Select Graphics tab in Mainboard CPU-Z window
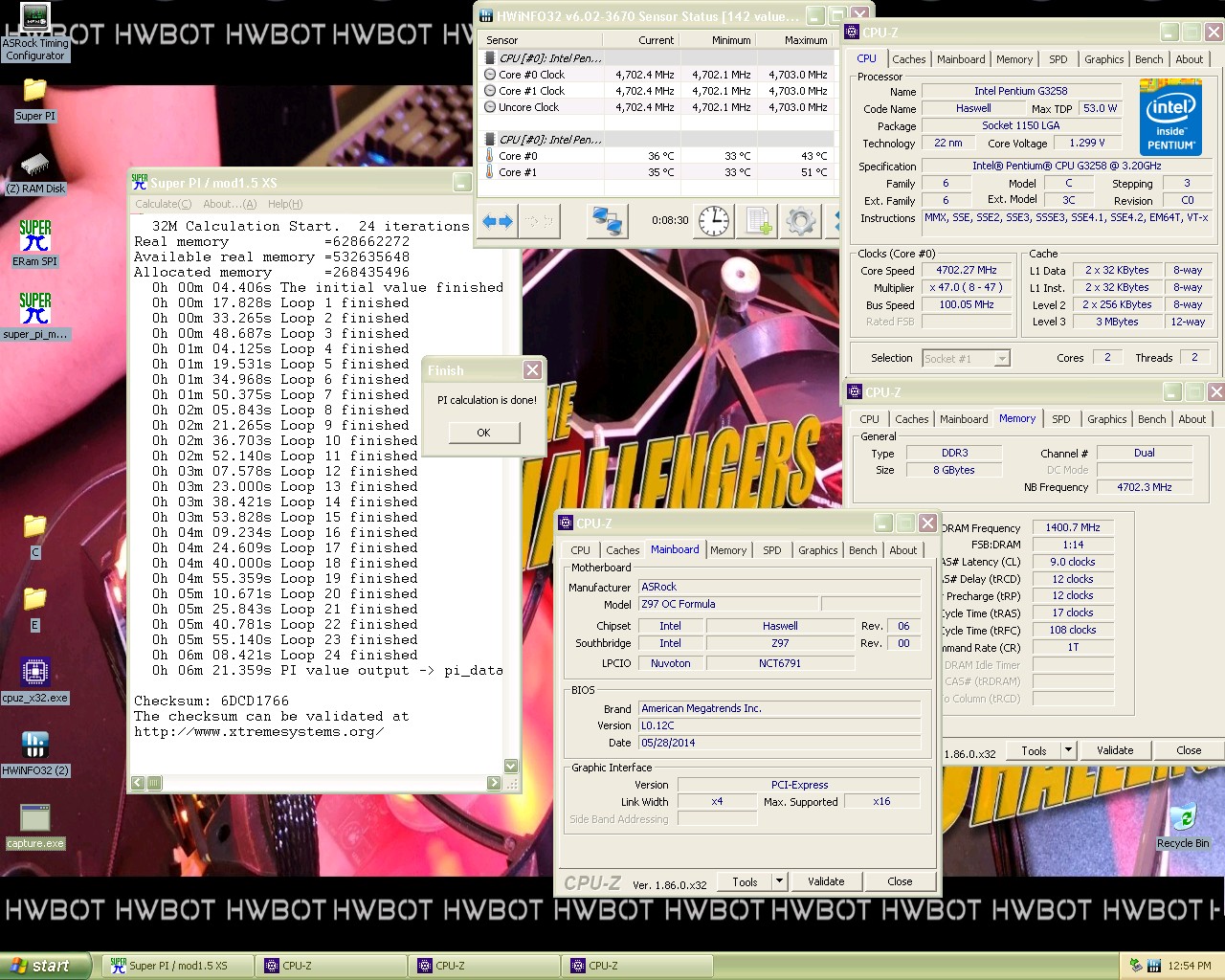The height and width of the screenshot is (980, 1225). pyautogui.click(x=818, y=550)
